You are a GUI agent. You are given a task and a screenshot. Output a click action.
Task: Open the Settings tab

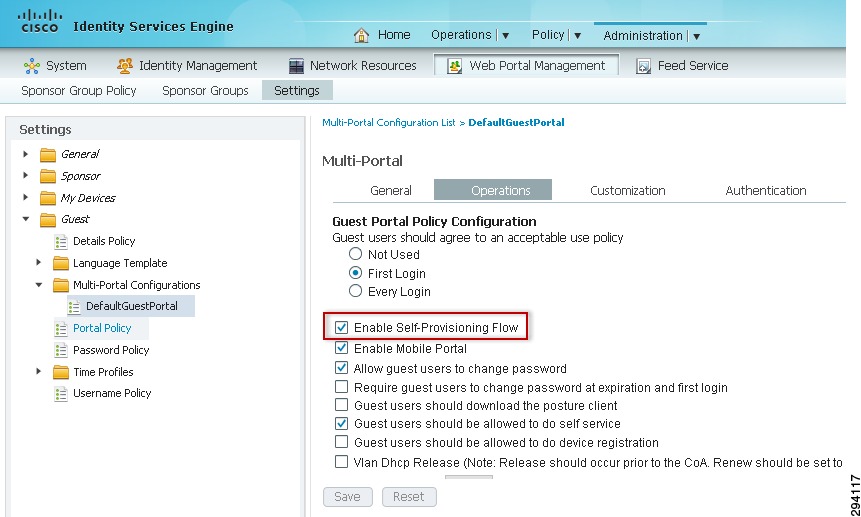(297, 91)
